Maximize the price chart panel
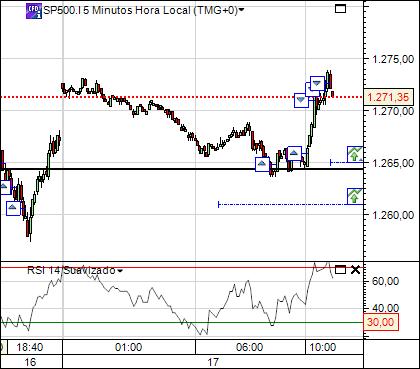The height and width of the screenshot is (369, 420). coord(340,8)
